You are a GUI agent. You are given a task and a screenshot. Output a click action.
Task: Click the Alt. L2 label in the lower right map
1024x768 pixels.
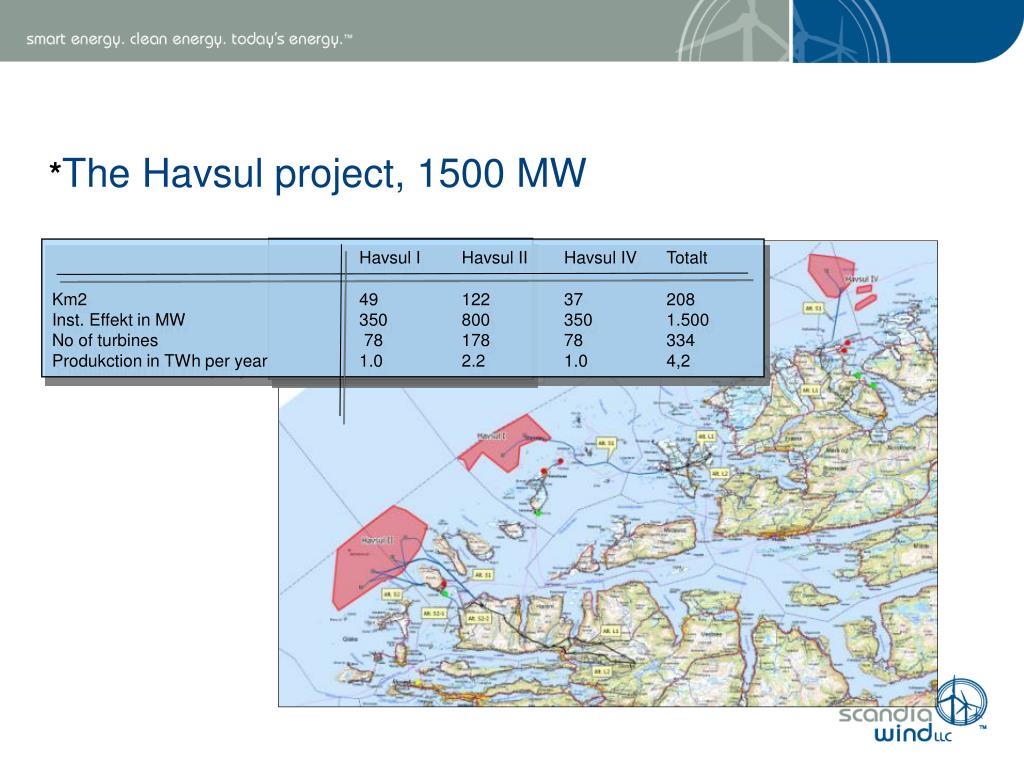click(600, 670)
